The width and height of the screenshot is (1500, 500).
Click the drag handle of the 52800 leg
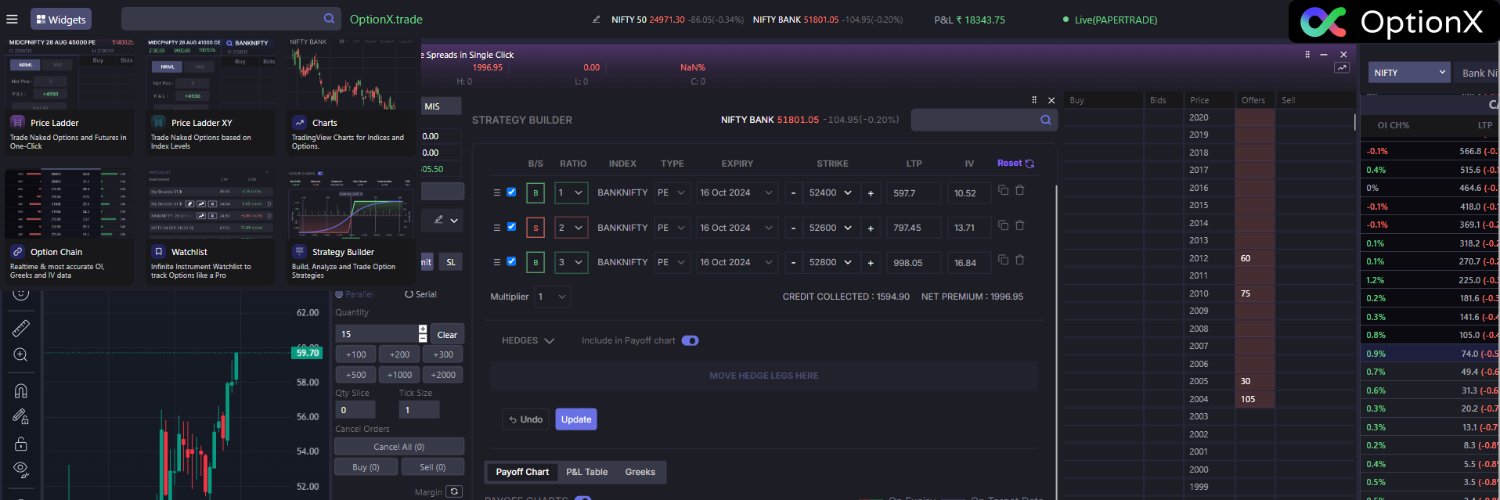496,262
